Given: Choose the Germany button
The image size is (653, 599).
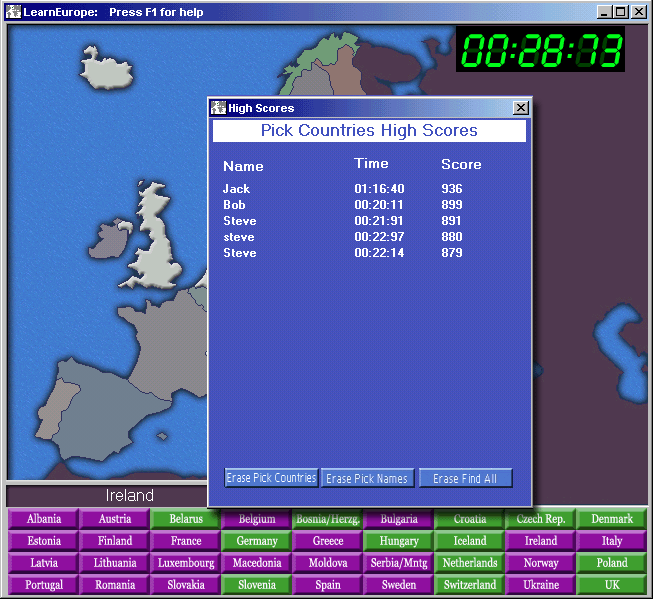Looking at the screenshot, I should coord(257,541).
